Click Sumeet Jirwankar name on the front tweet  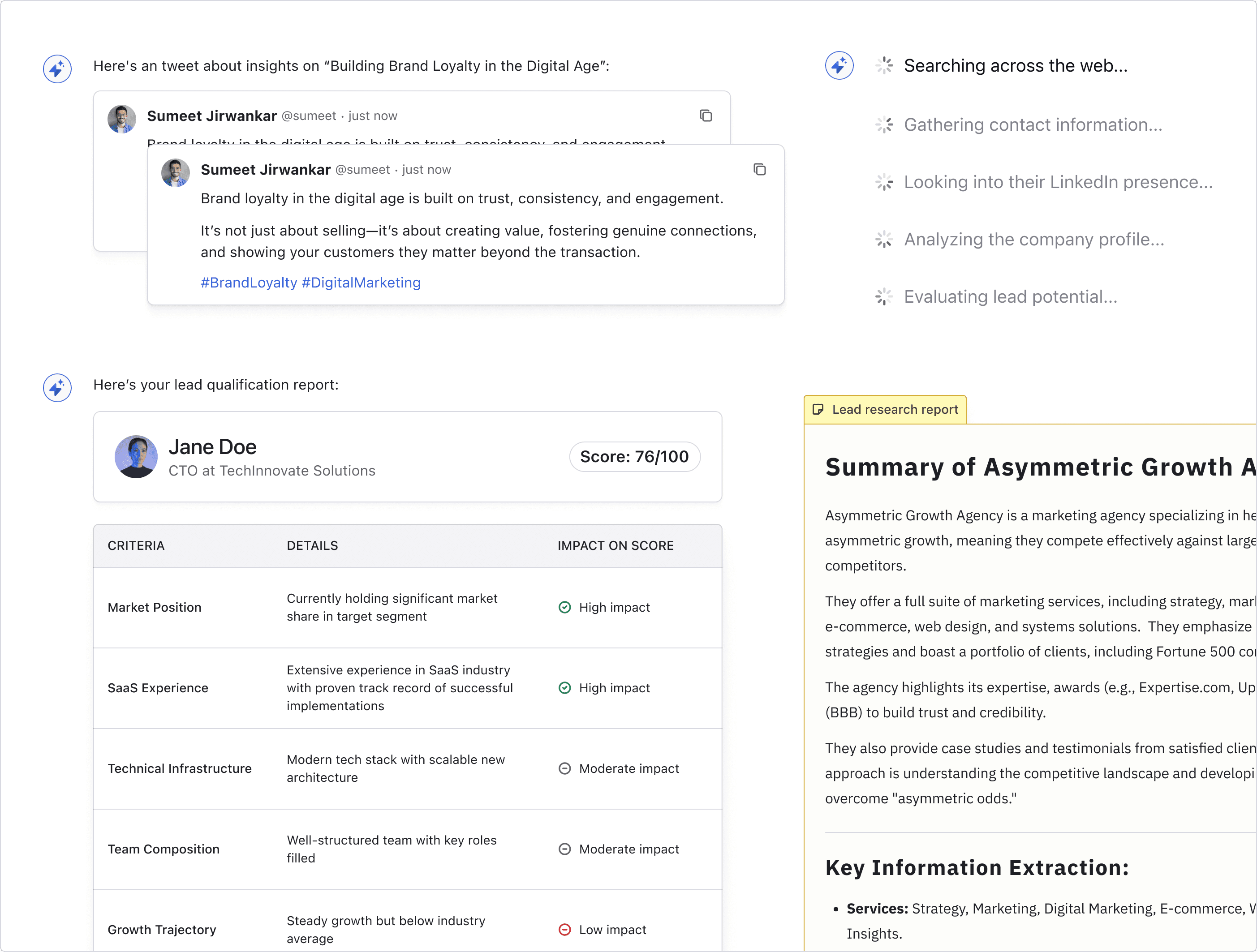click(x=265, y=169)
